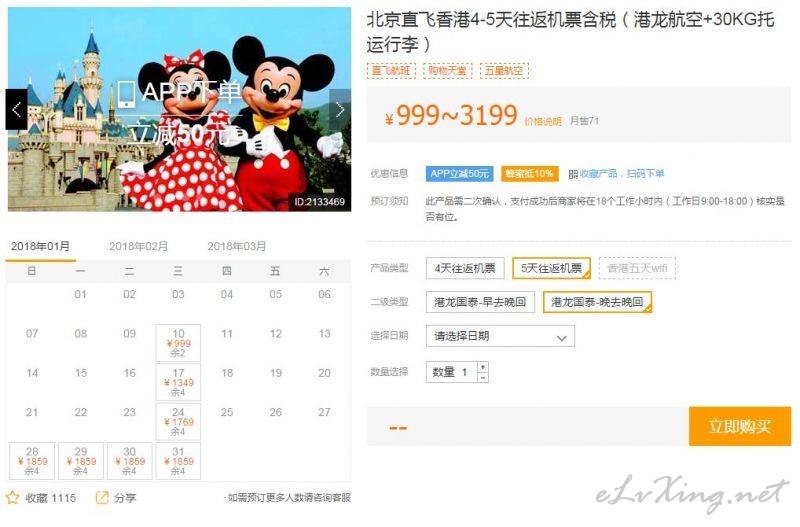
Task: Click the 如需预订更多人数请咨询客服 note
Action: coord(288,497)
